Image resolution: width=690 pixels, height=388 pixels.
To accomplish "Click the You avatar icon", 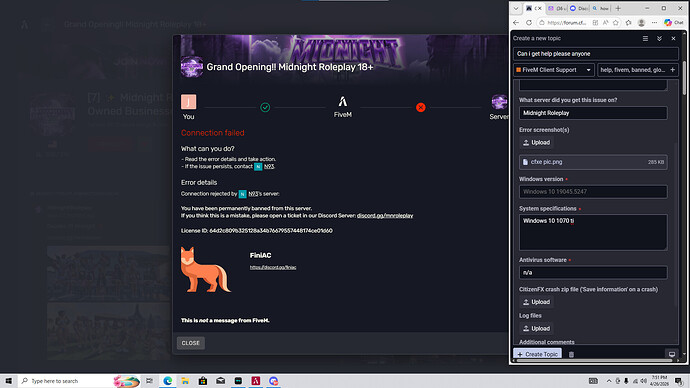I will (x=188, y=102).
